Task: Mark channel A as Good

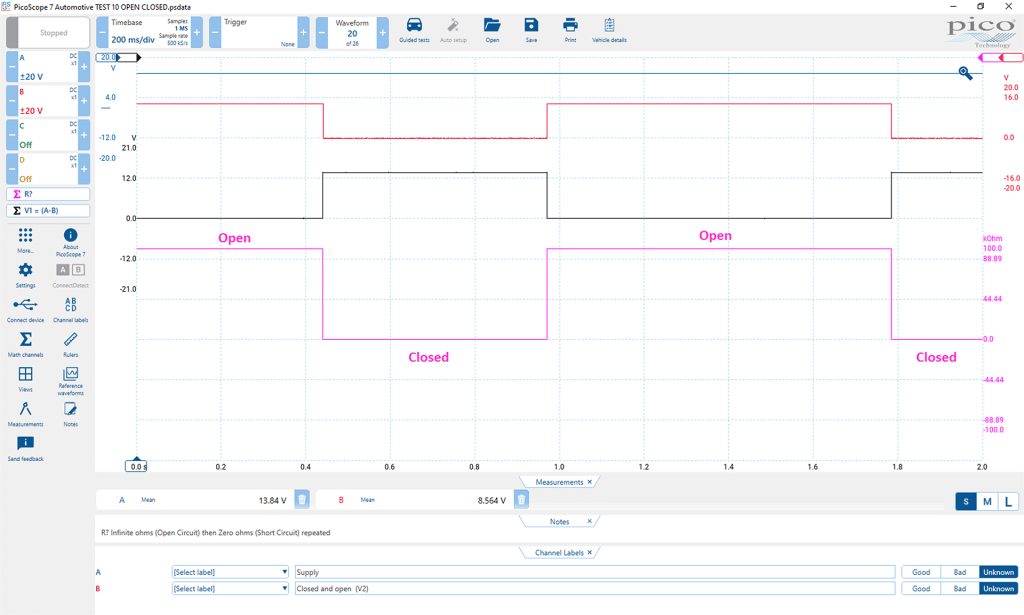Action: click(x=921, y=572)
